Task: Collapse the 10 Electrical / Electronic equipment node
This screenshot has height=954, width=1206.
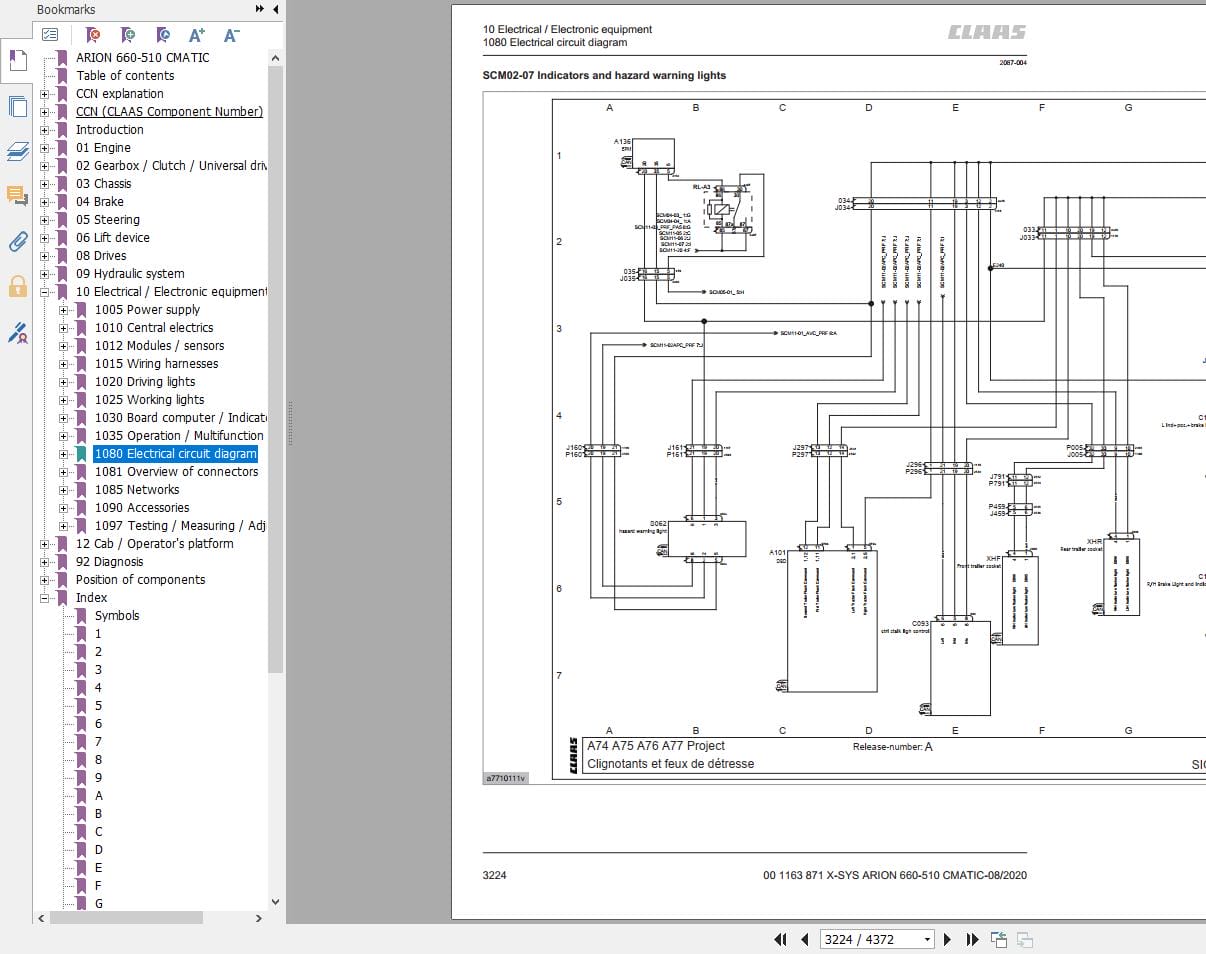Action: 45,292
